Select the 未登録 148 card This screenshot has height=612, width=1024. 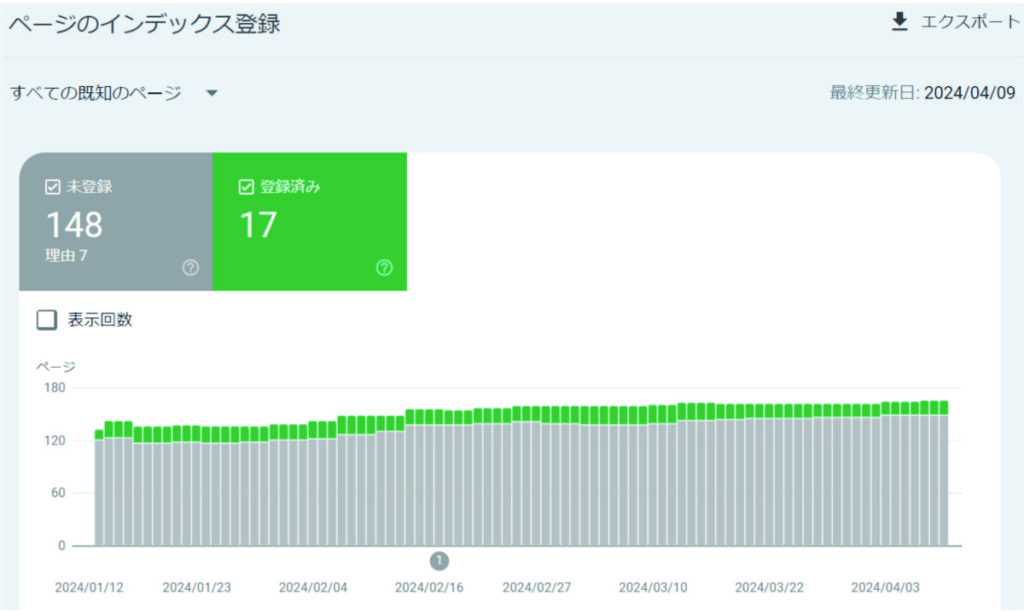coord(116,221)
